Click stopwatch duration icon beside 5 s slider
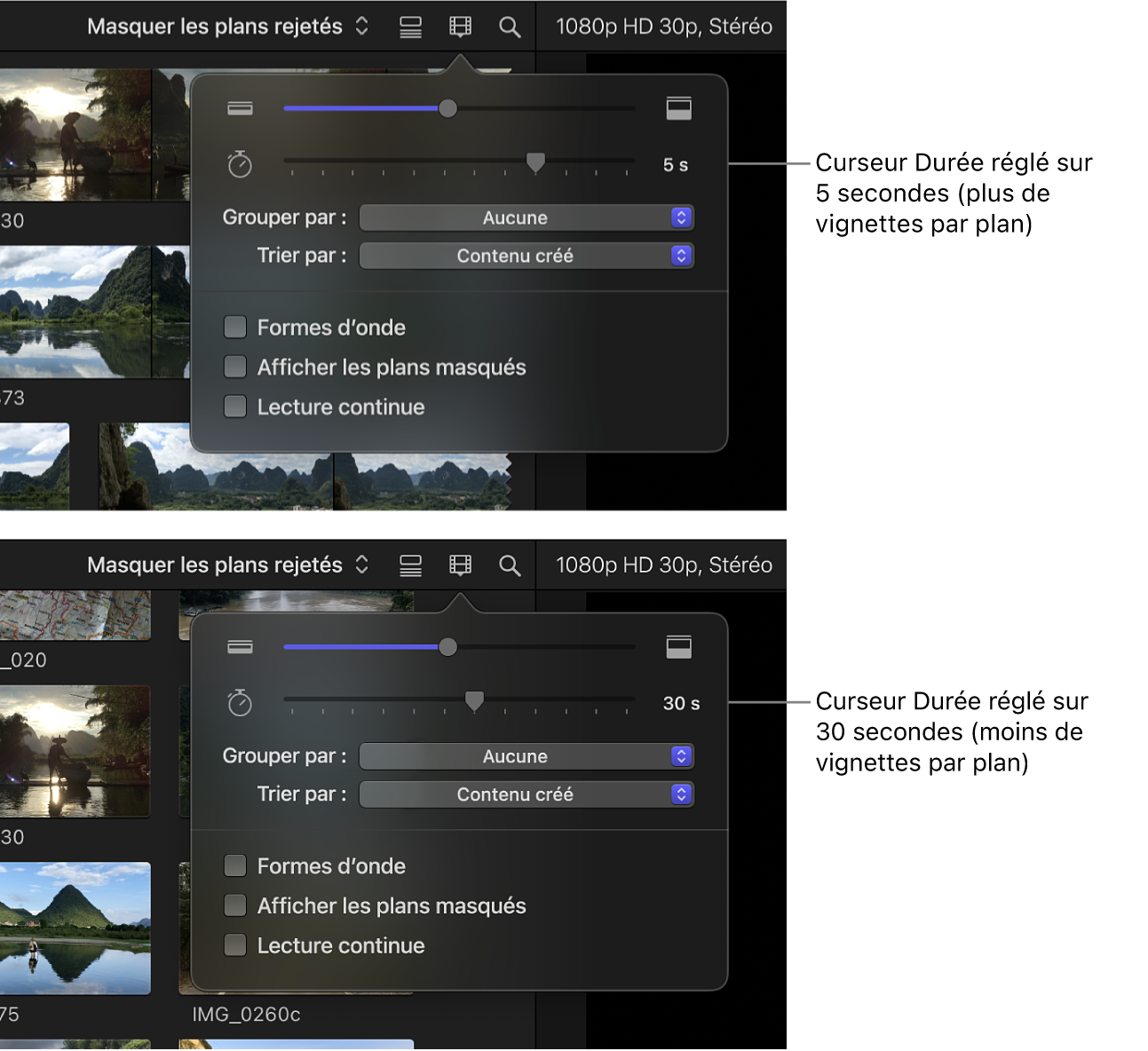The height and width of the screenshot is (1051, 1148). (x=240, y=164)
